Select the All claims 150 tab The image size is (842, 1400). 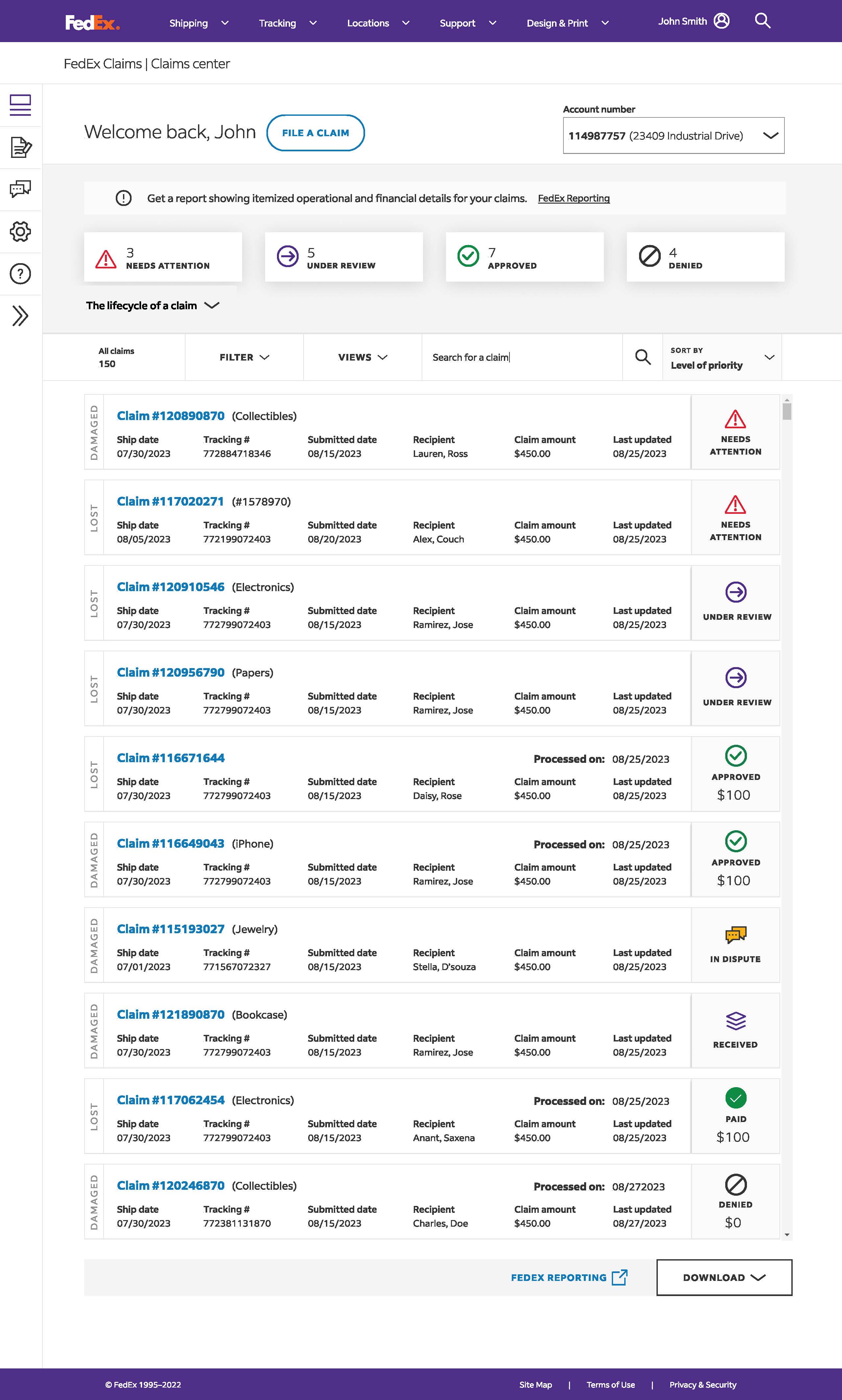tap(116, 357)
